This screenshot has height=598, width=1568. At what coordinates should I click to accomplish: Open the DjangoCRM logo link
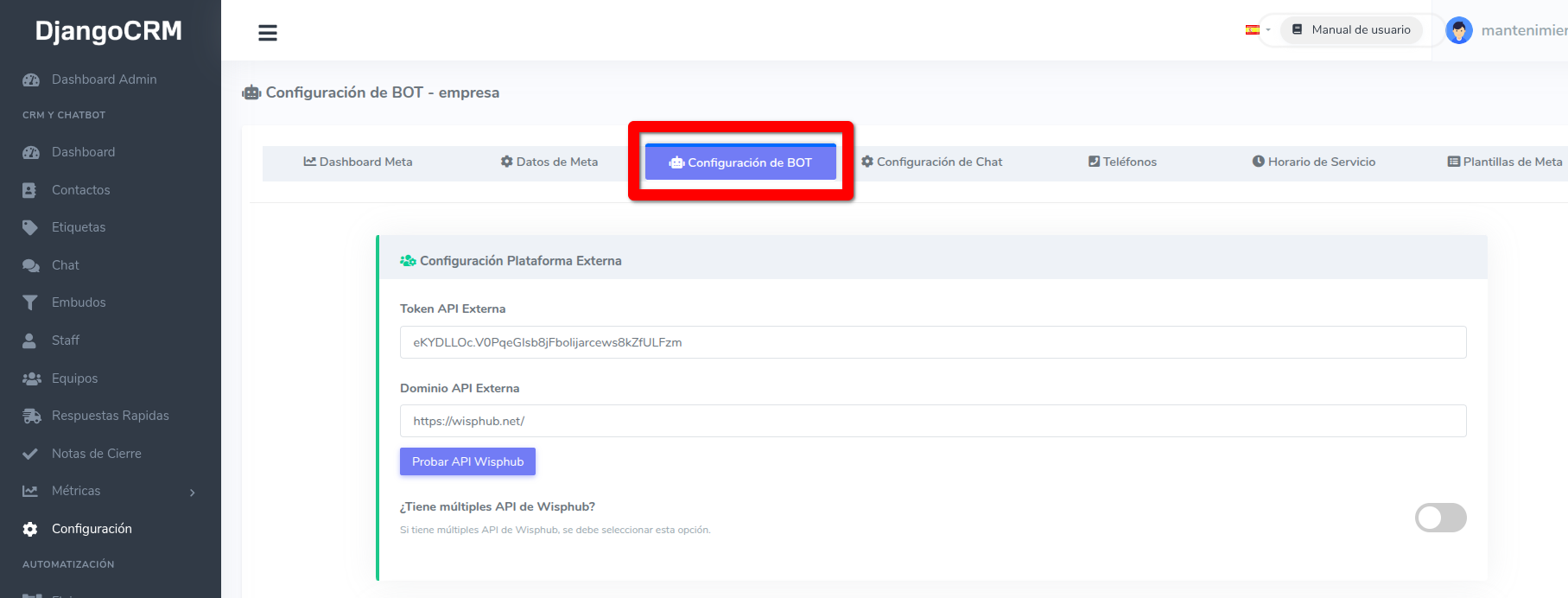109,31
